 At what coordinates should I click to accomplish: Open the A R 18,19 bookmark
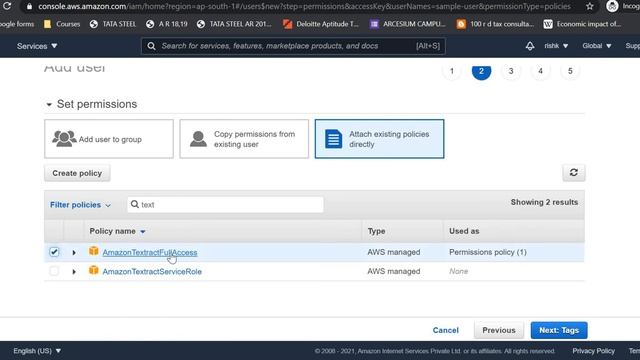tap(167, 24)
